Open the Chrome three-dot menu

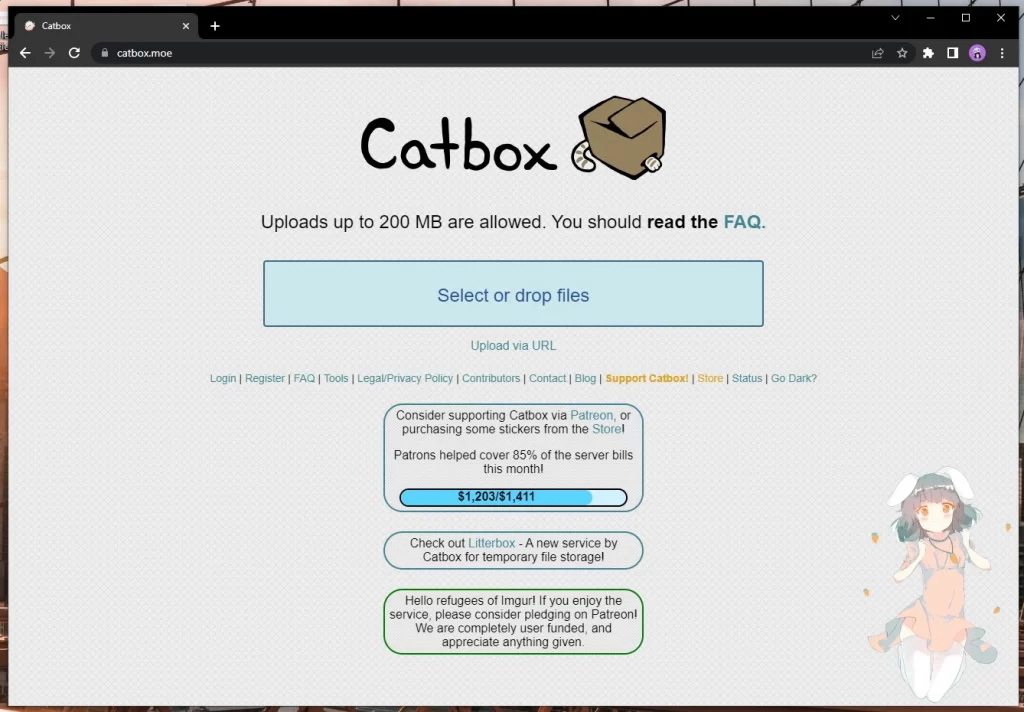click(x=1002, y=53)
